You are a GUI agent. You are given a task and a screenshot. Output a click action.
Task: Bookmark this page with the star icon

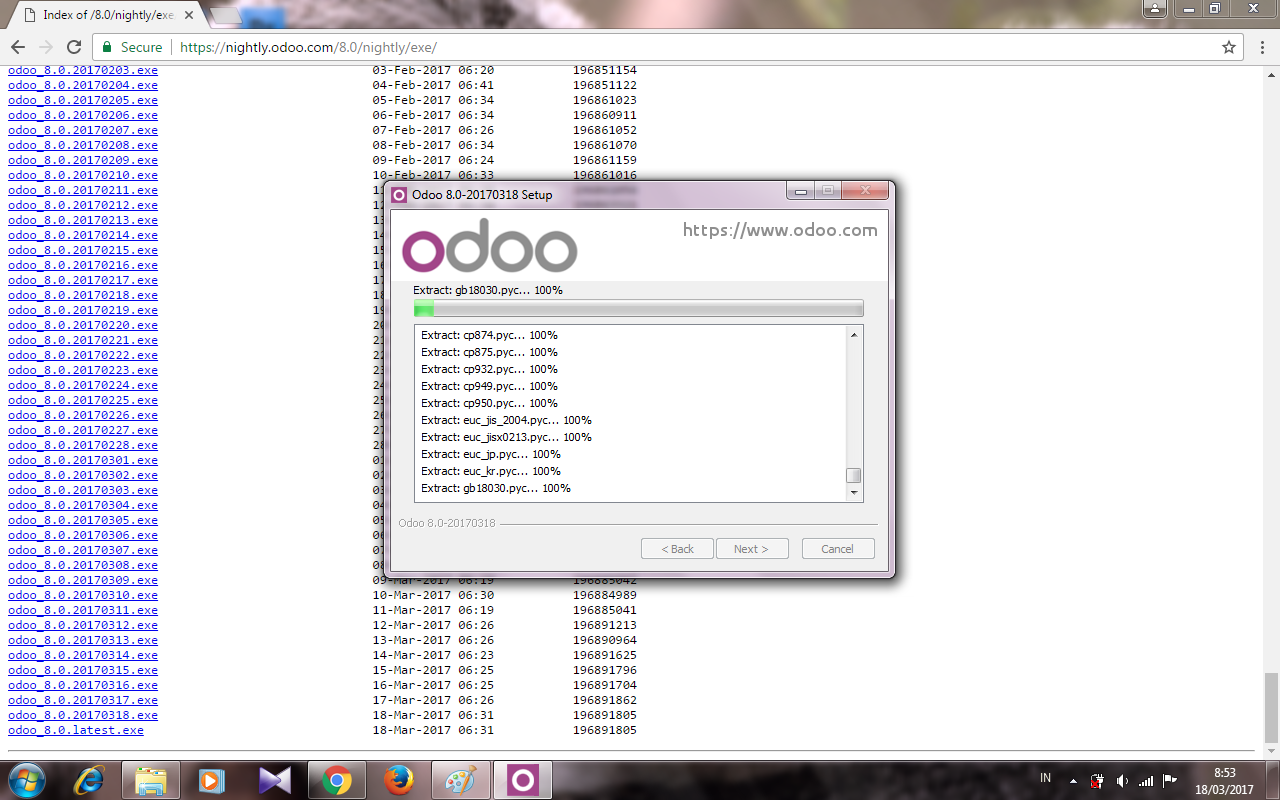coord(1229,47)
